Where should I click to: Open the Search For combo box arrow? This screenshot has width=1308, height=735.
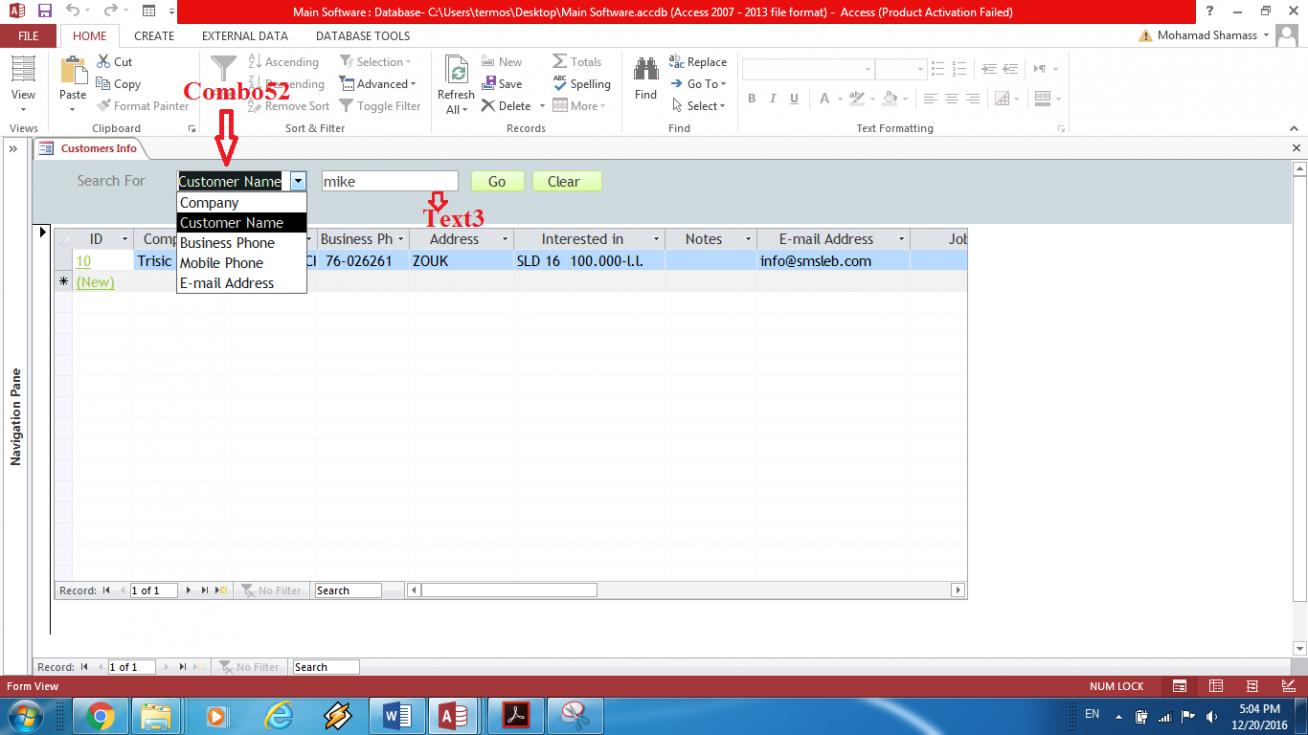pos(297,181)
